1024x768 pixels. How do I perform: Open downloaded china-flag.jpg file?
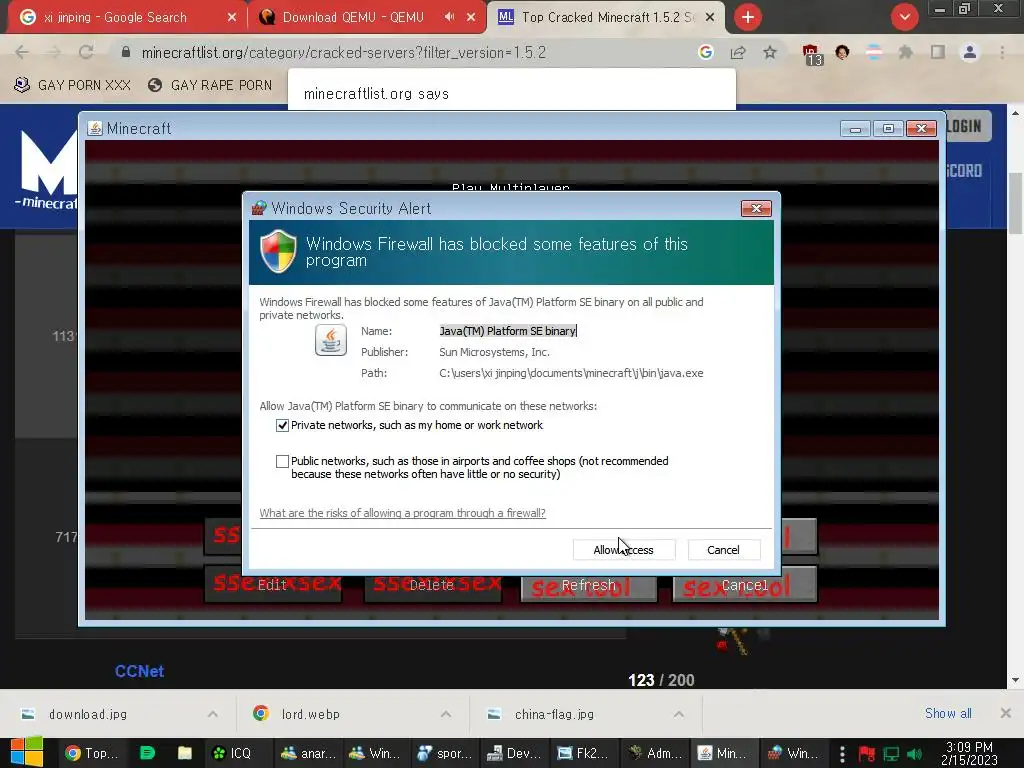(x=554, y=714)
